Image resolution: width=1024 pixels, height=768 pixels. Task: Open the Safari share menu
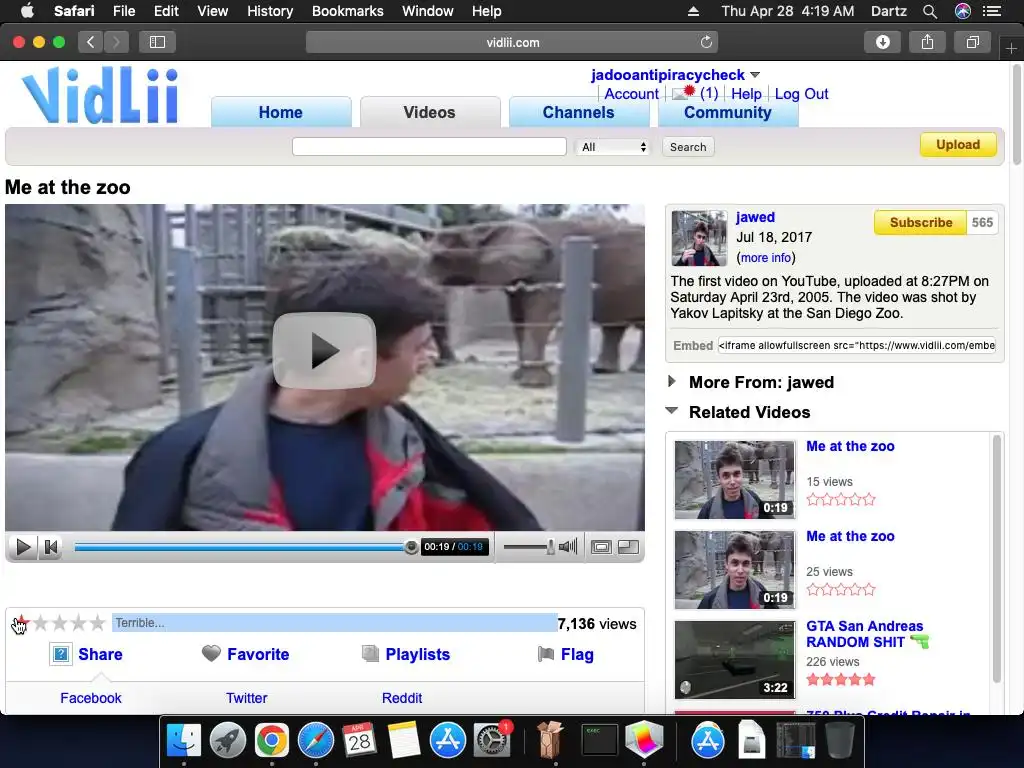pos(927,42)
